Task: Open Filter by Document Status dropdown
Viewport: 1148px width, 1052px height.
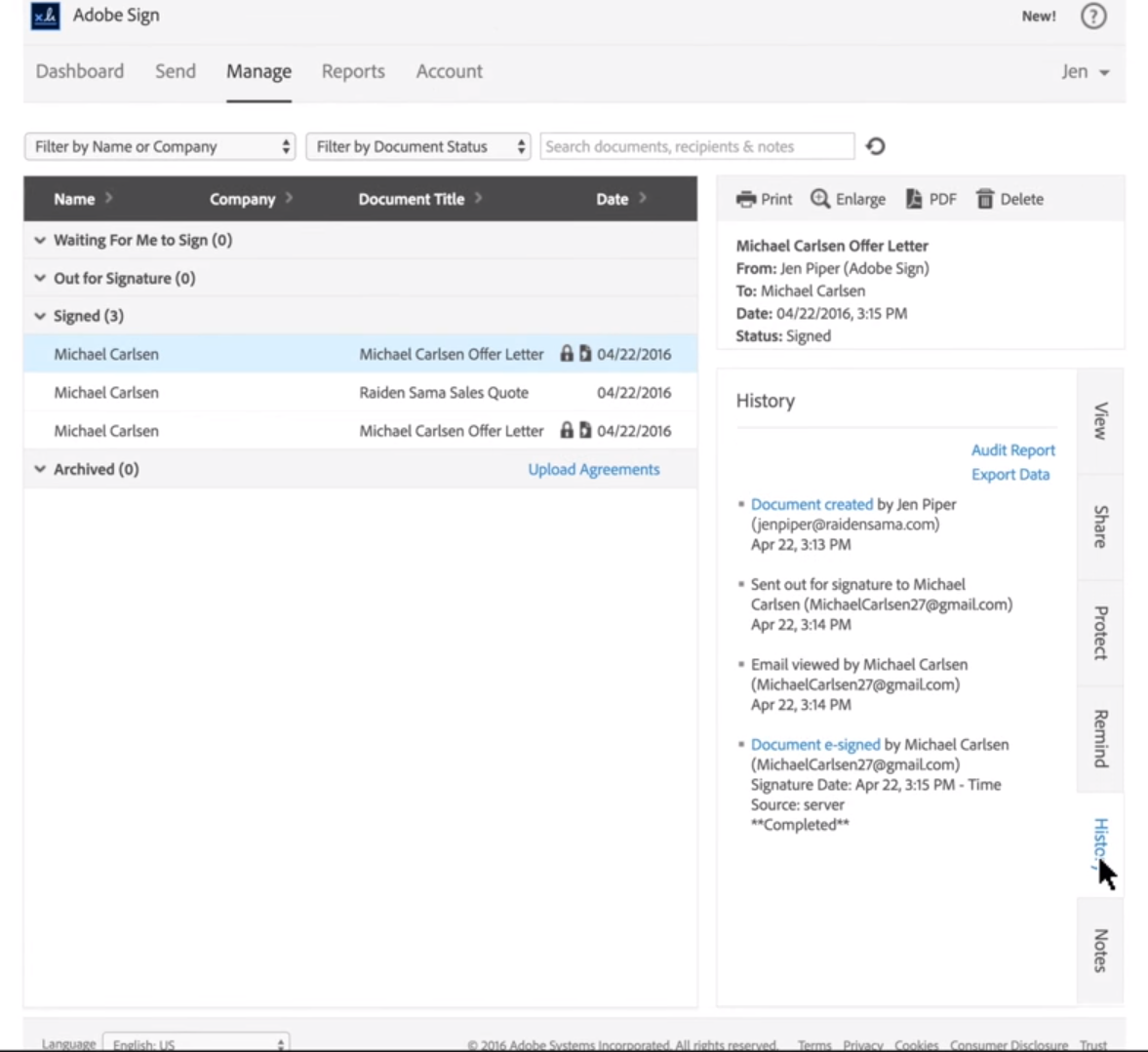Action: coord(418,146)
